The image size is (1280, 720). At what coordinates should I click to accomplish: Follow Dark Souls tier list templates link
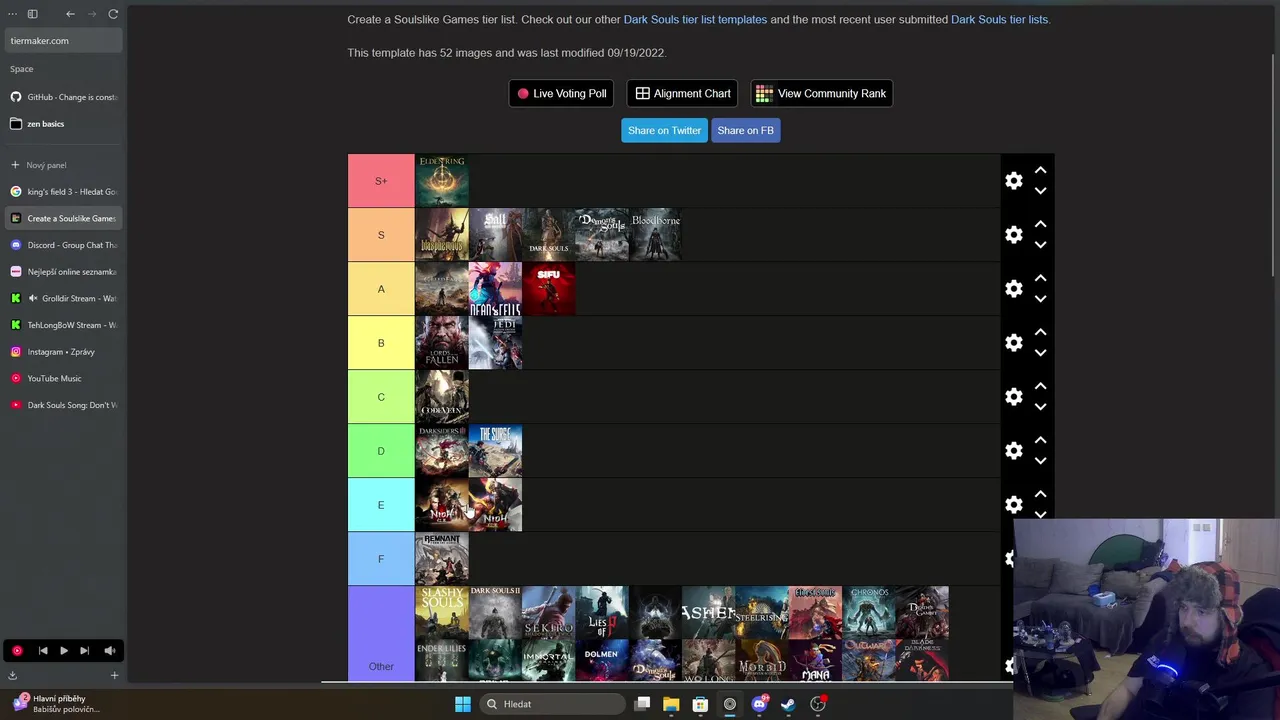tap(695, 19)
